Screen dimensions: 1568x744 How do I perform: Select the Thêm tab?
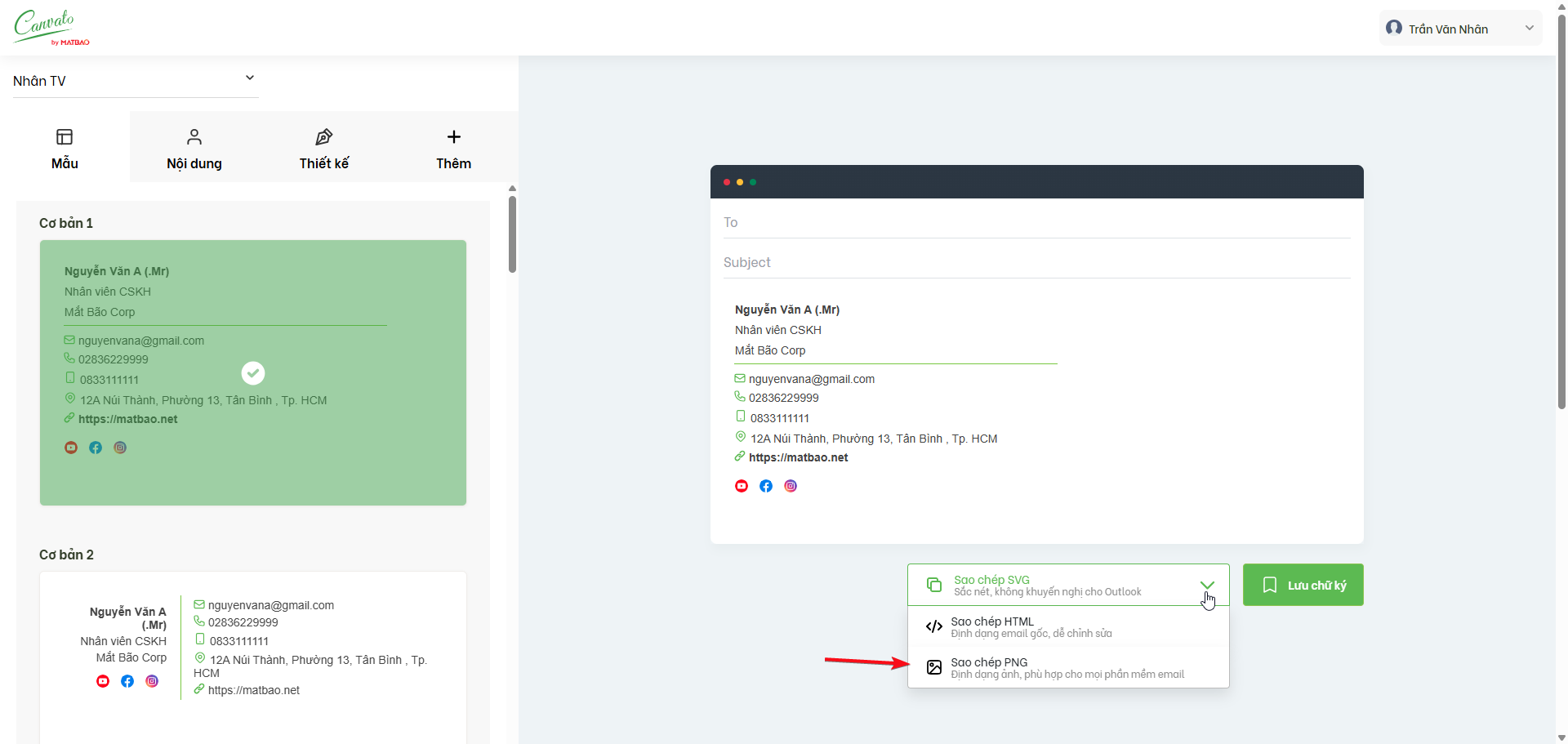453,149
